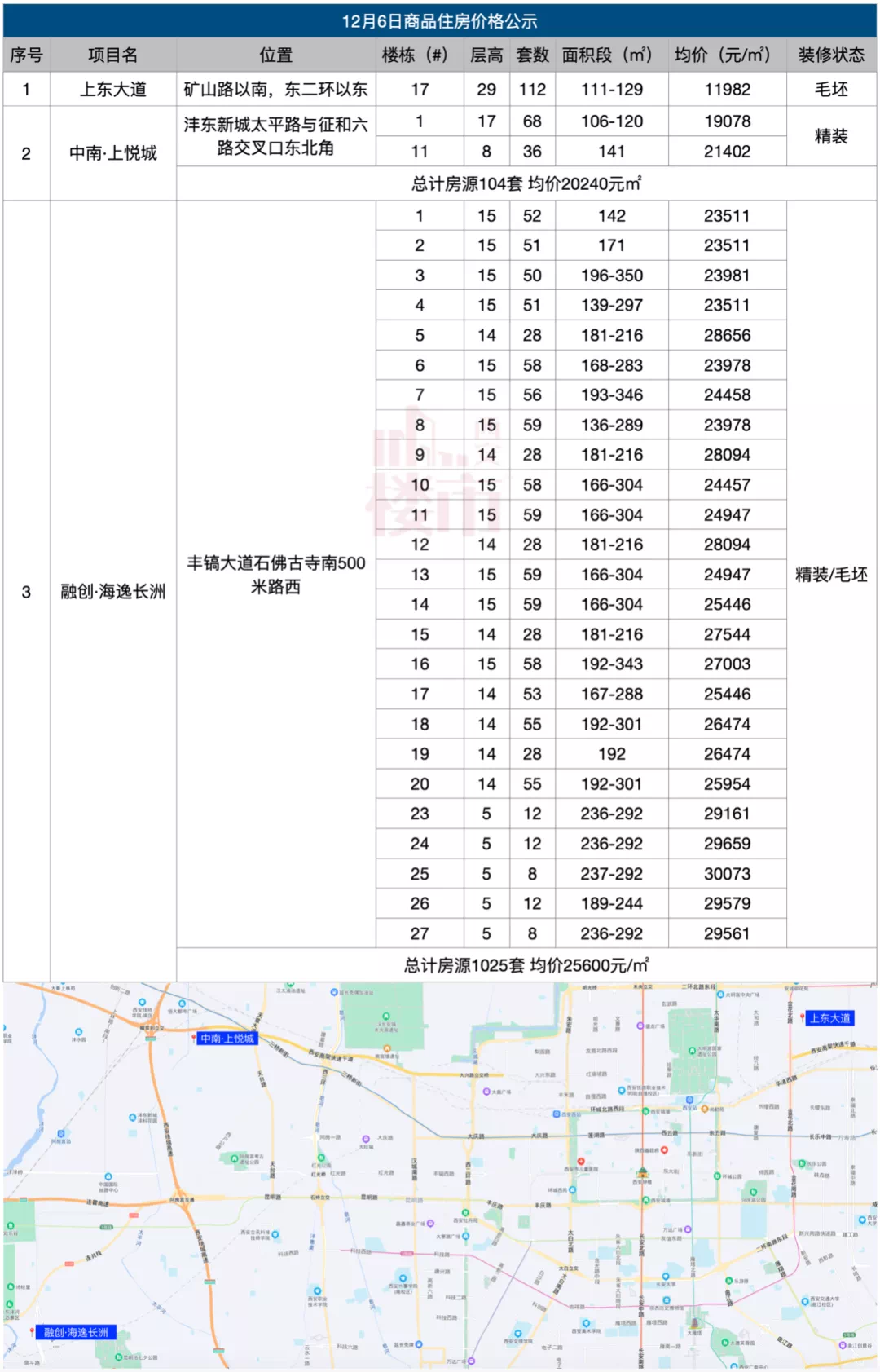Click the 111-129 area range cell

tap(611, 89)
